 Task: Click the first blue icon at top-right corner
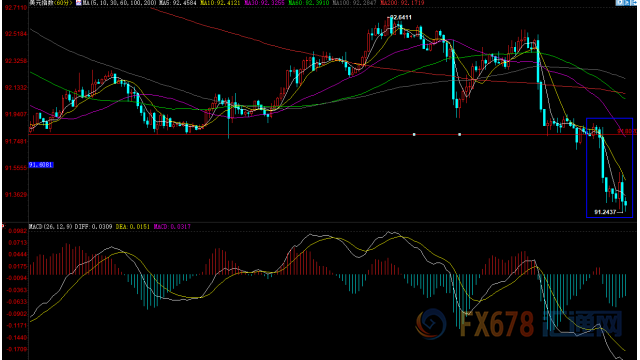(x=619, y=2)
